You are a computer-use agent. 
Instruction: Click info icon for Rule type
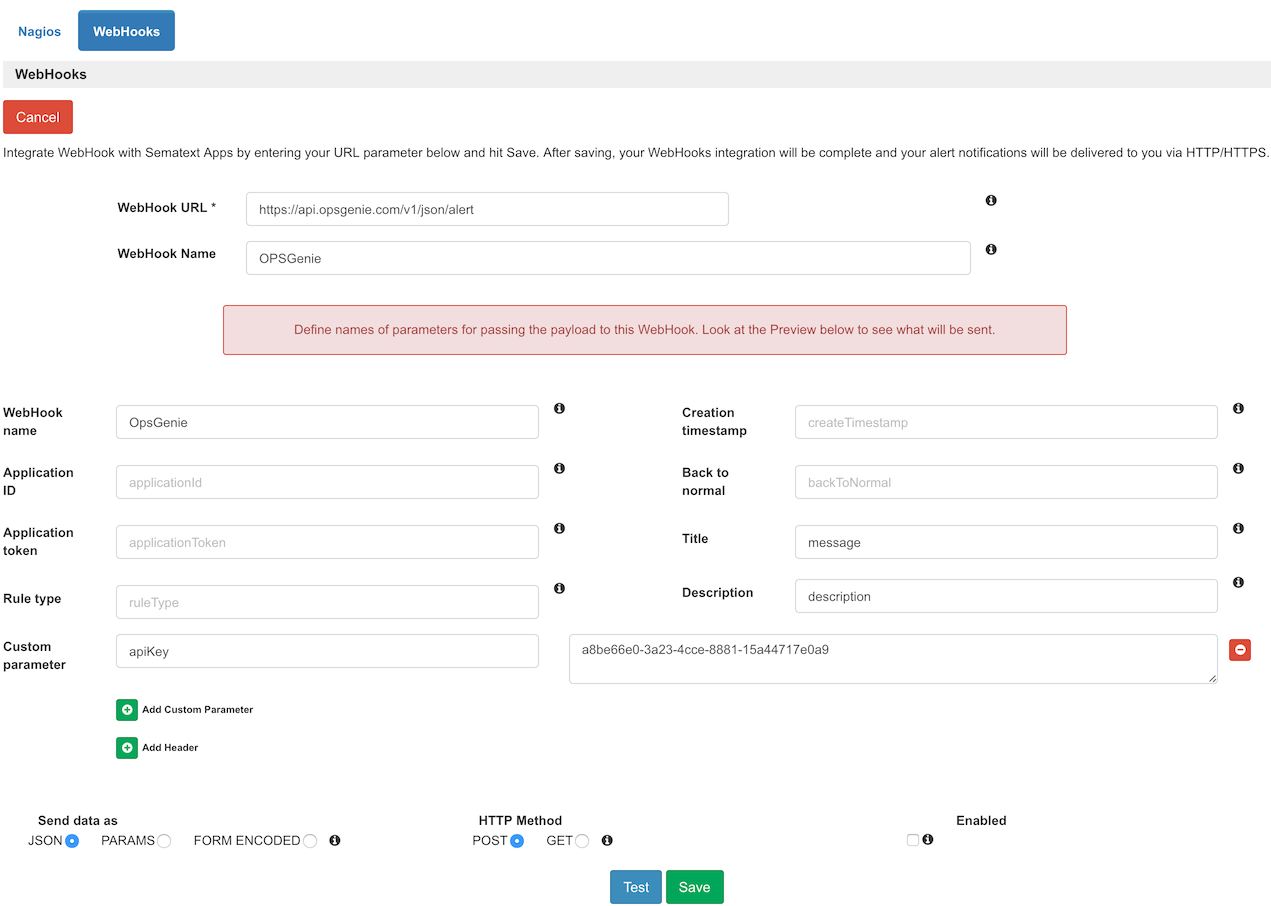pos(560,589)
